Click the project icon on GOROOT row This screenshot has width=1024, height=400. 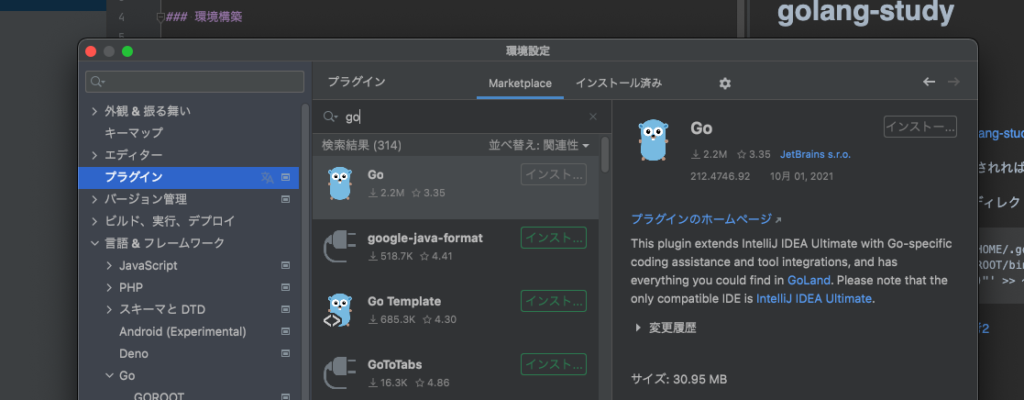[x=285, y=396]
